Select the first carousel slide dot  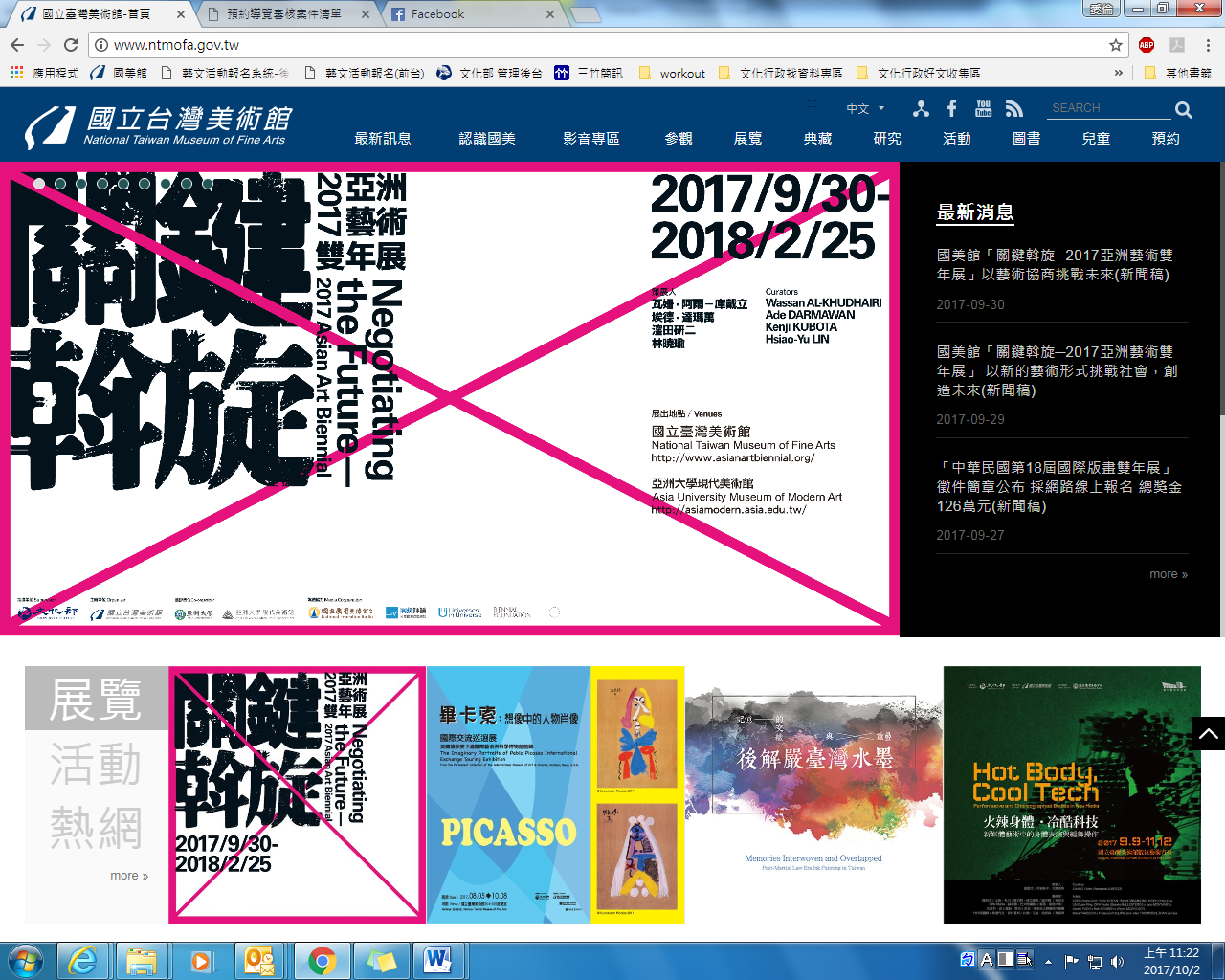click(x=39, y=184)
